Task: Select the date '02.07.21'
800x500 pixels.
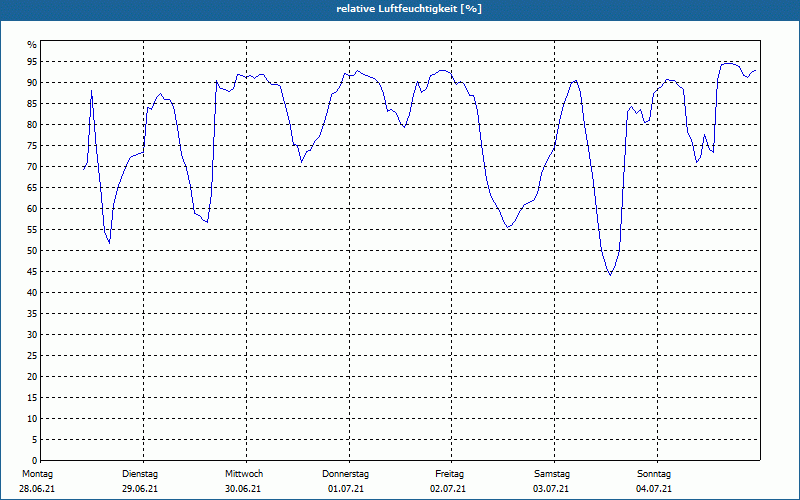Action: pyautogui.click(x=448, y=489)
